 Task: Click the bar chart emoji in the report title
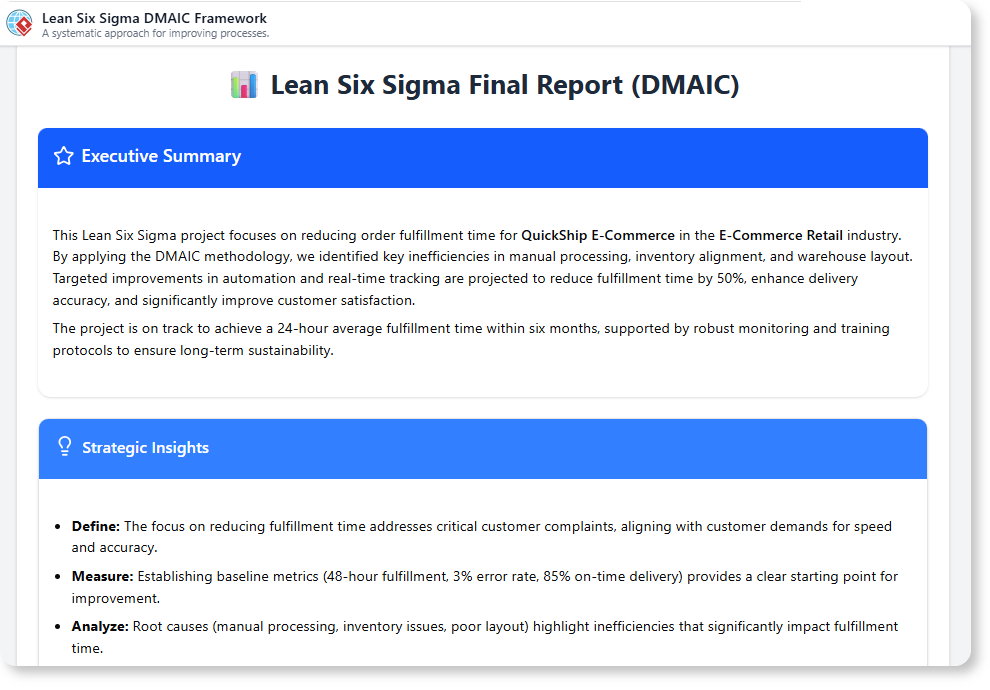click(245, 84)
